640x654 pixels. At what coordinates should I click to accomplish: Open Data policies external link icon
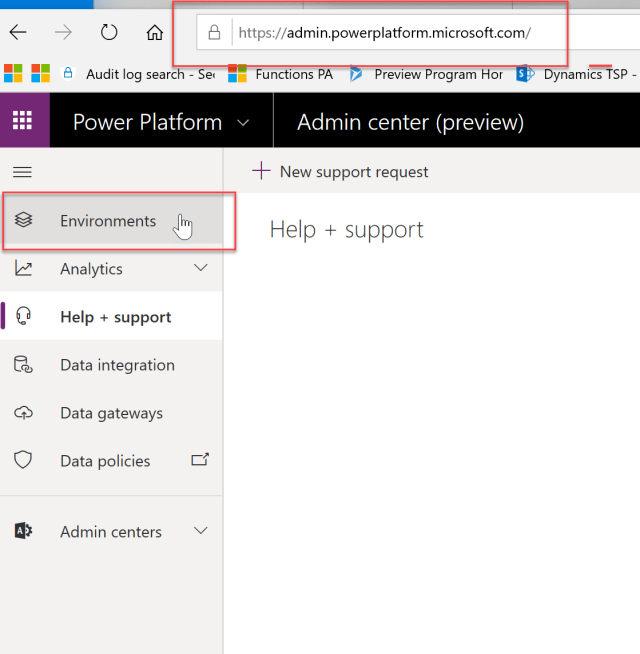(200, 460)
